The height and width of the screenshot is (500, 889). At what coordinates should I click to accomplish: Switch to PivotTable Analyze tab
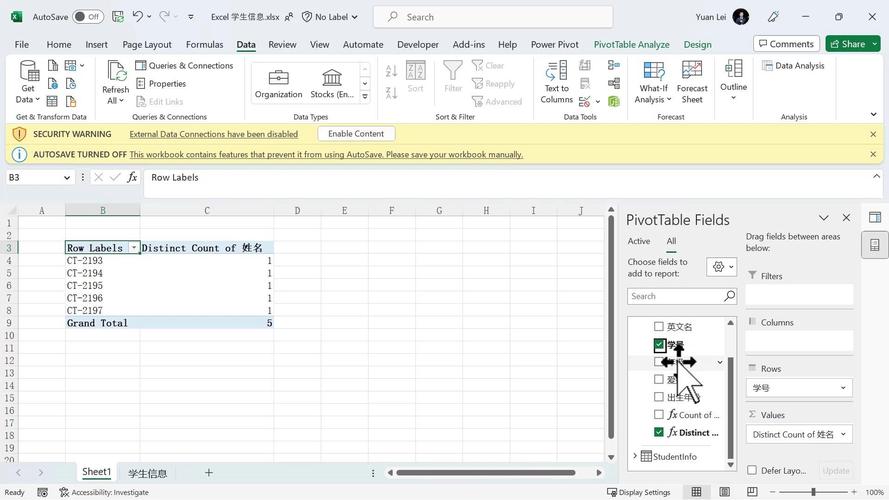pyautogui.click(x=632, y=44)
